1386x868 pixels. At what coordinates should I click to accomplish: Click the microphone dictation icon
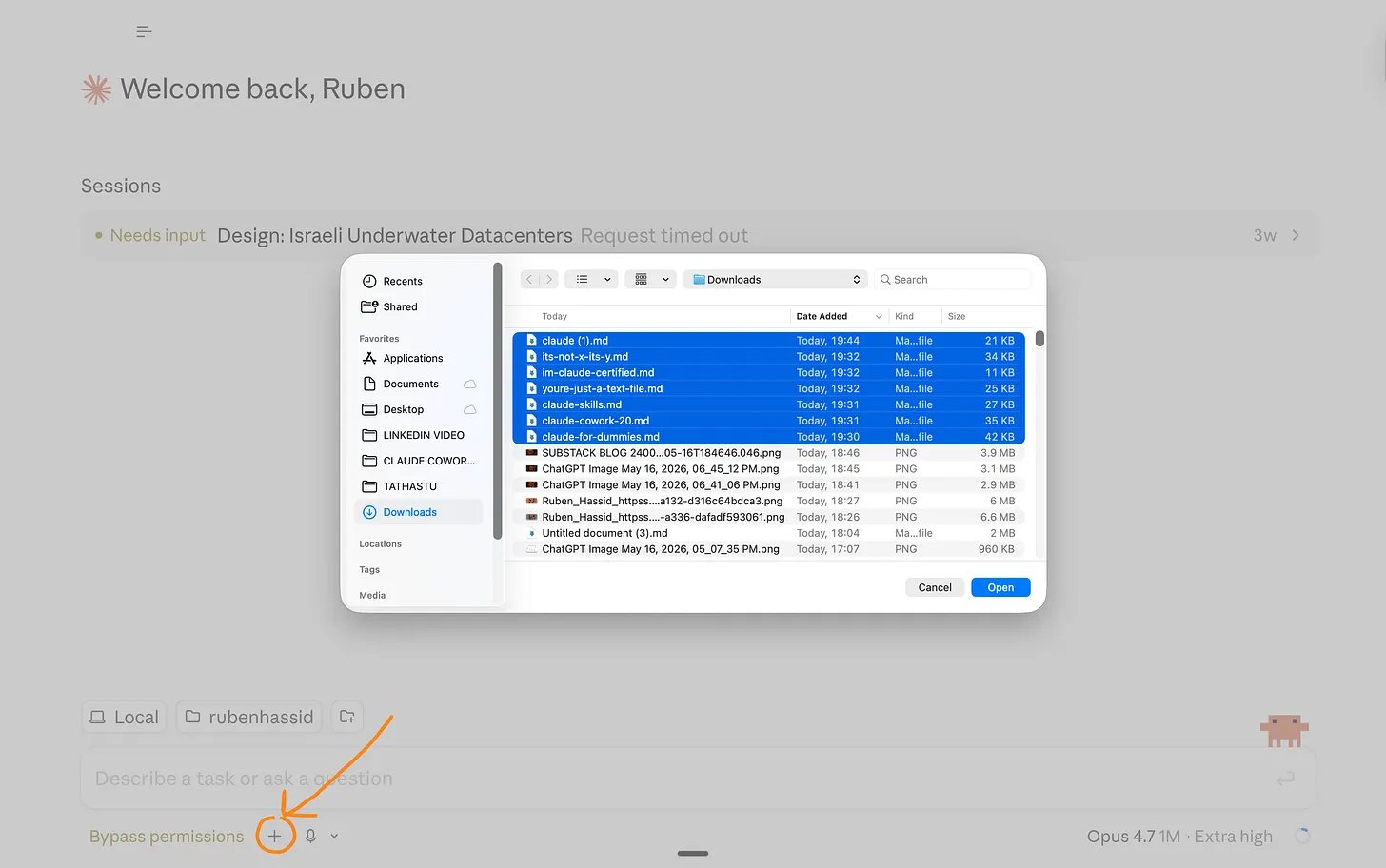point(310,836)
